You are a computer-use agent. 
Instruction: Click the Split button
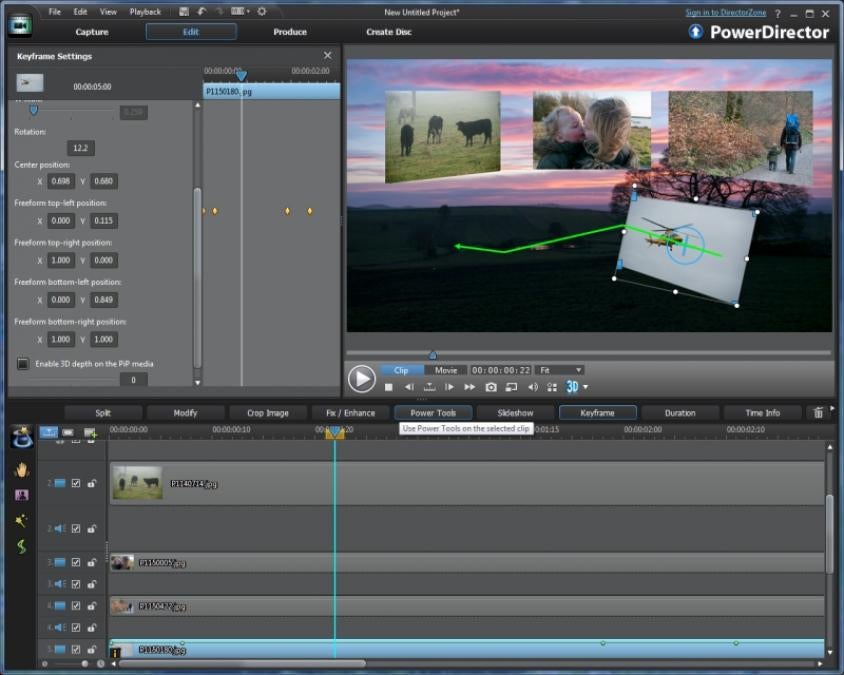103,413
